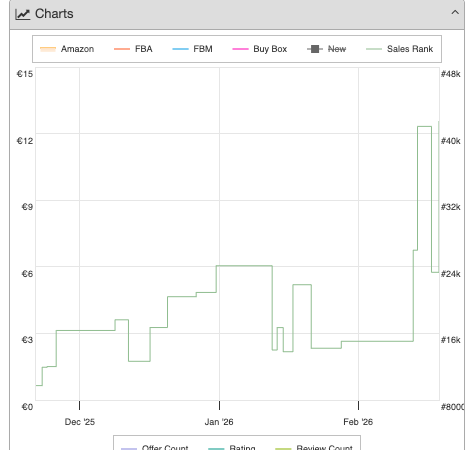Image resolution: width=474 pixels, height=450 pixels.
Task: Toggle the Review Count legend item
Action: tap(314, 447)
